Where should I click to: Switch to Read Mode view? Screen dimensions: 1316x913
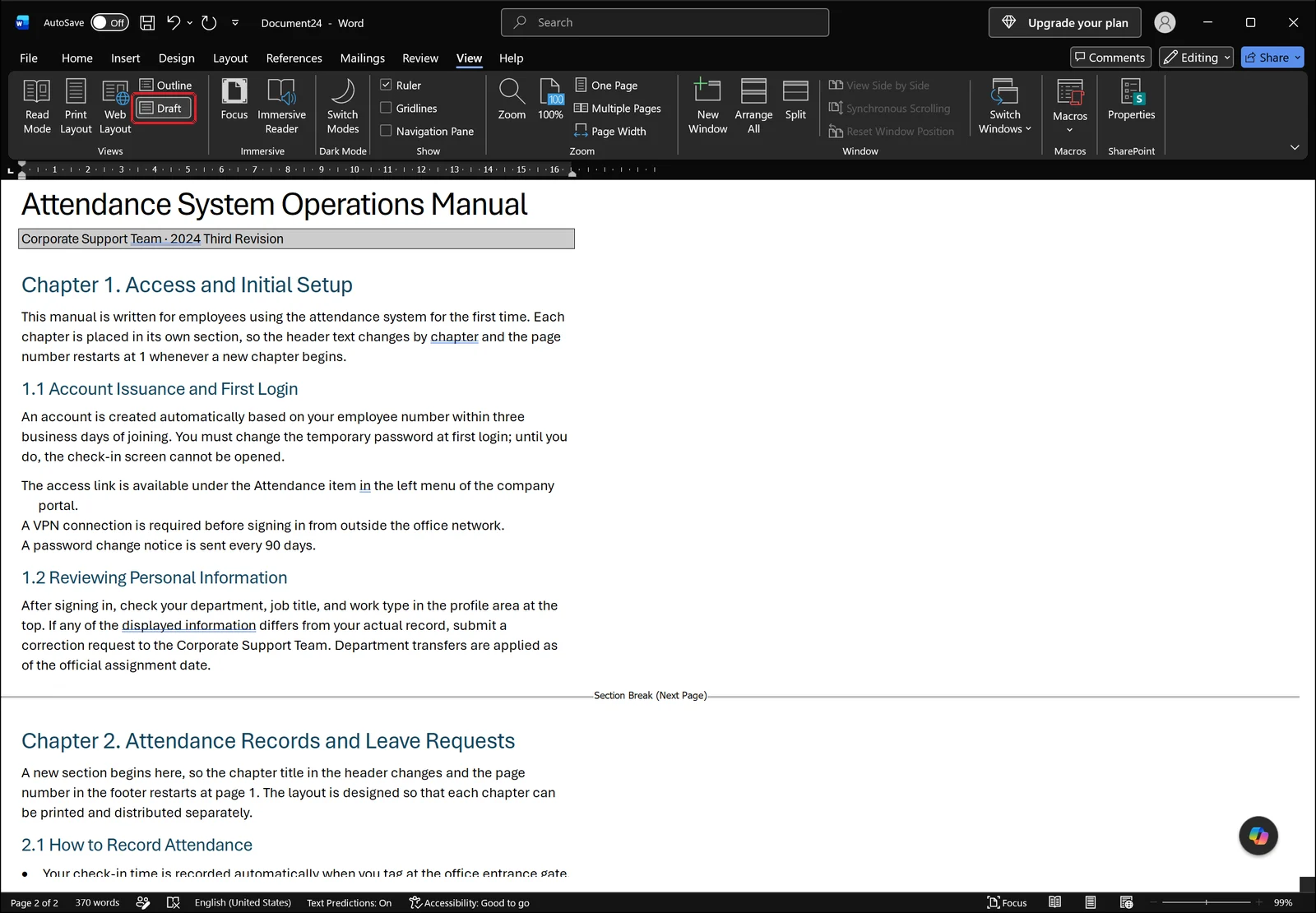[x=37, y=106]
